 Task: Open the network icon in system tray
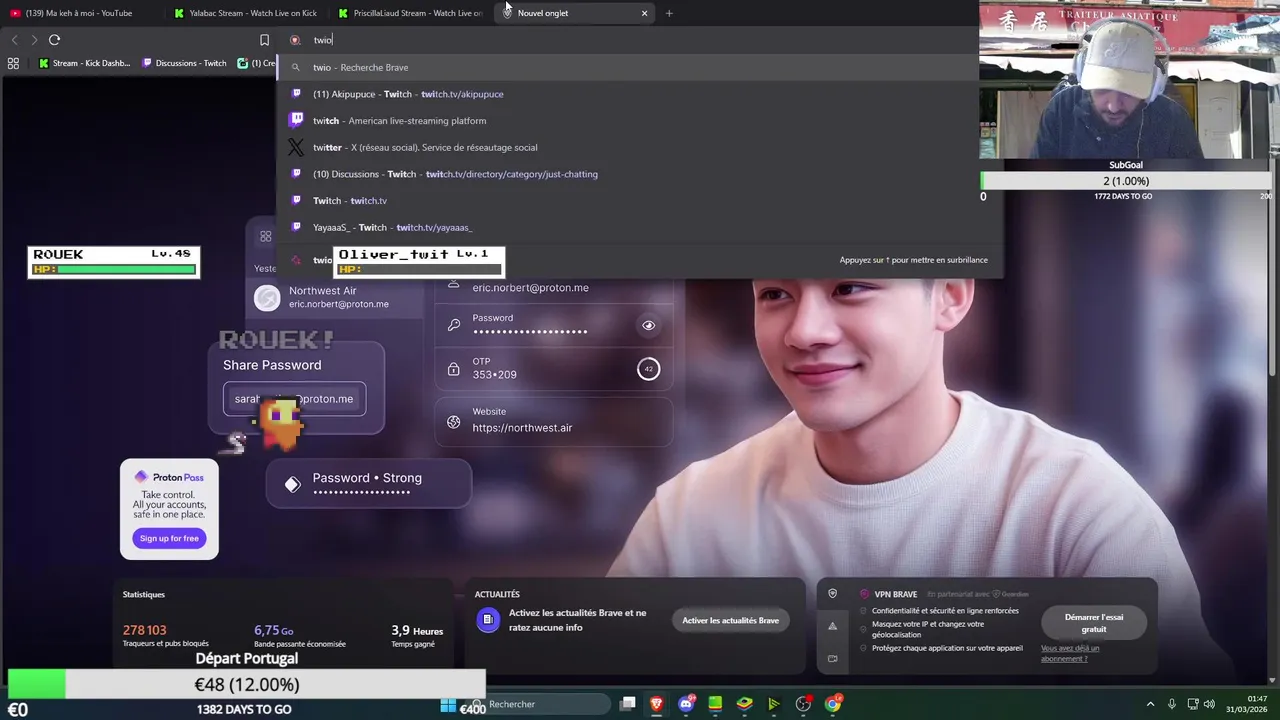[x=1193, y=704]
